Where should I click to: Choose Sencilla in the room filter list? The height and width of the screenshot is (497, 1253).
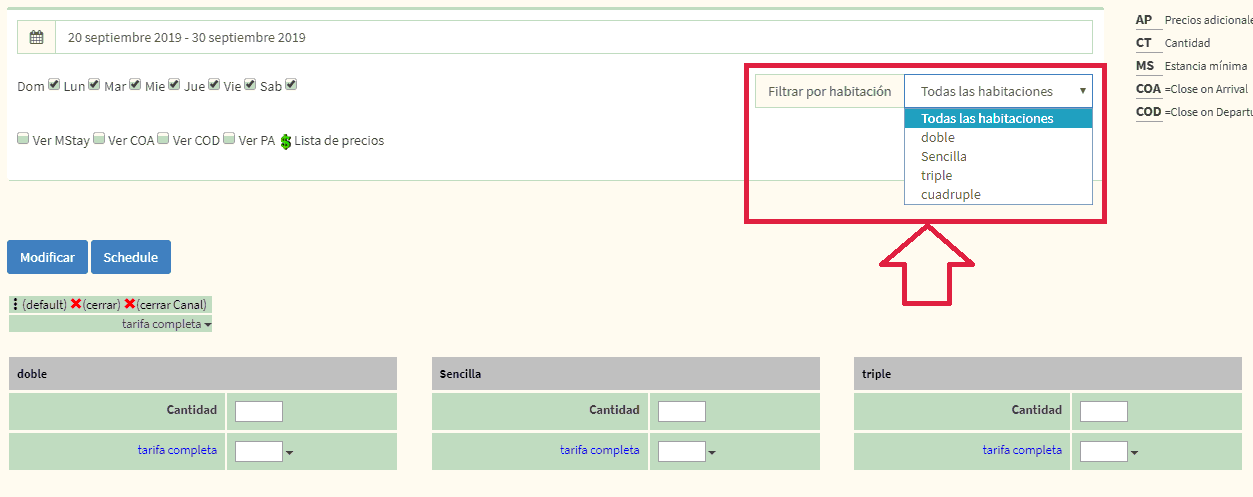[943, 156]
